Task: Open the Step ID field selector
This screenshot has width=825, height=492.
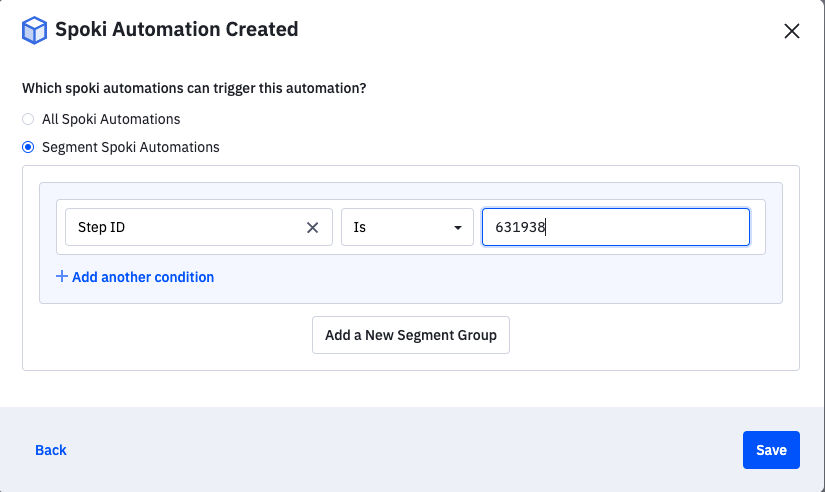Action: pyautogui.click(x=185, y=227)
